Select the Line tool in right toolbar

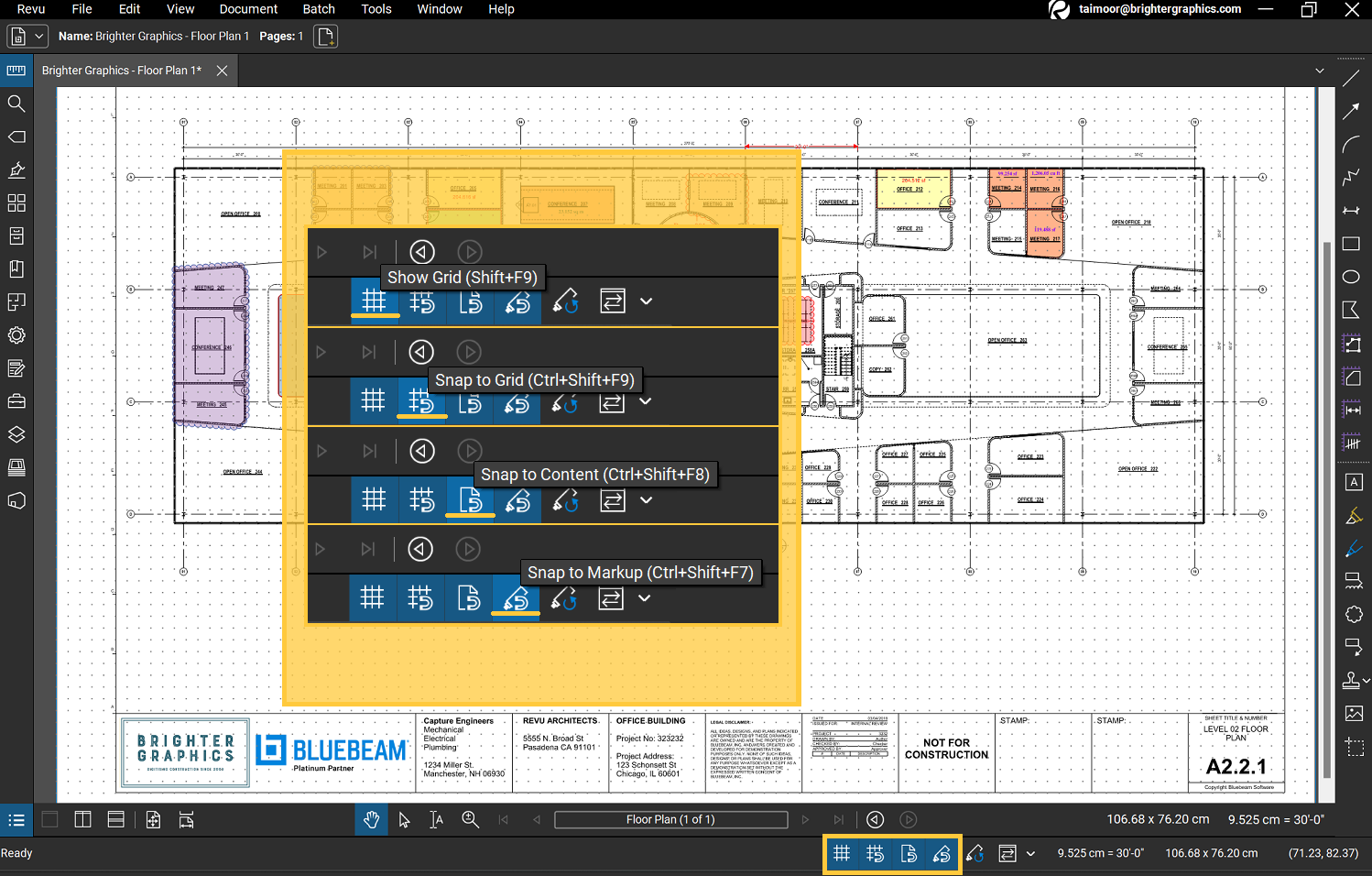point(1352,77)
